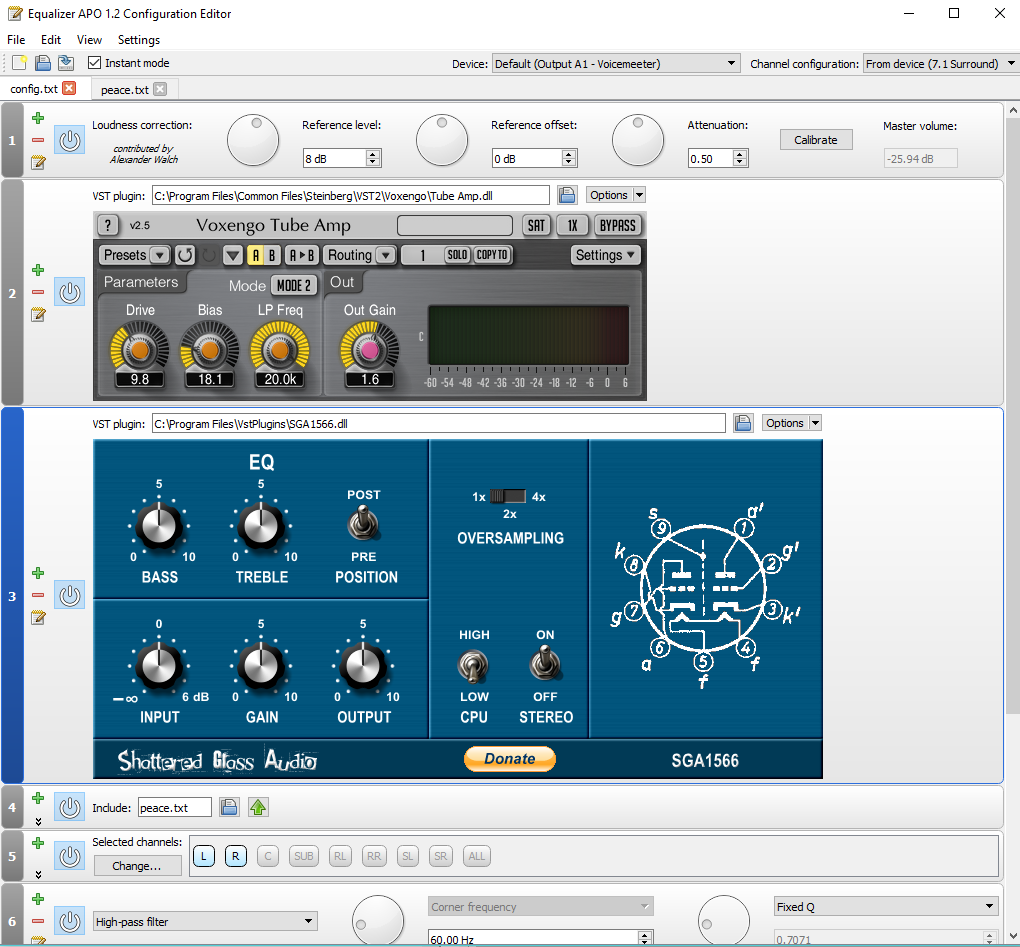Open the Device dropdown
Screen dimensions: 1020x947
tap(615, 64)
